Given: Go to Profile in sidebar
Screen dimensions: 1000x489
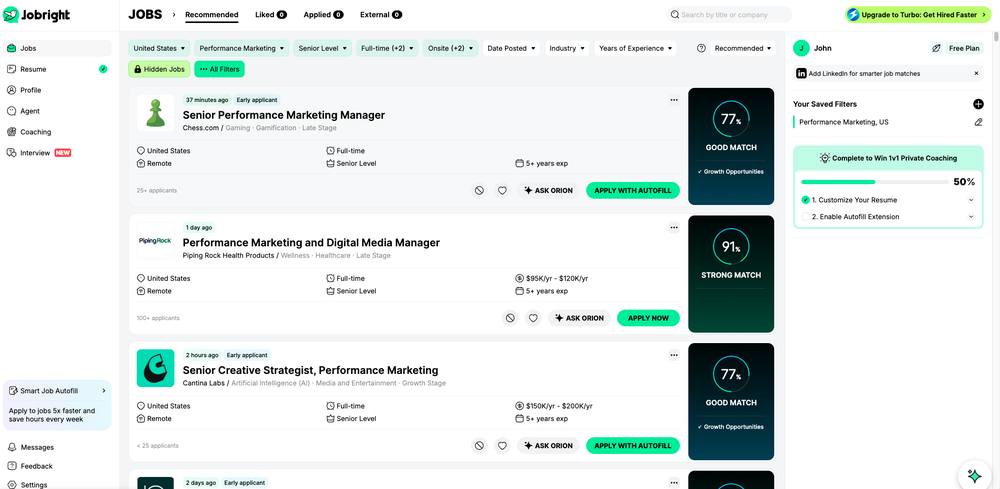Looking at the screenshot, I should 57,90.
